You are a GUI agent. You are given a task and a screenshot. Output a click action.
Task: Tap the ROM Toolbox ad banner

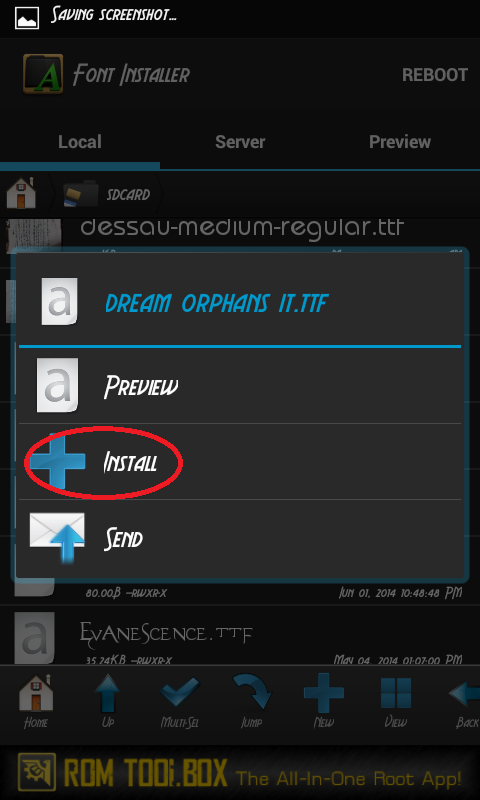click(x=240, y=773)
